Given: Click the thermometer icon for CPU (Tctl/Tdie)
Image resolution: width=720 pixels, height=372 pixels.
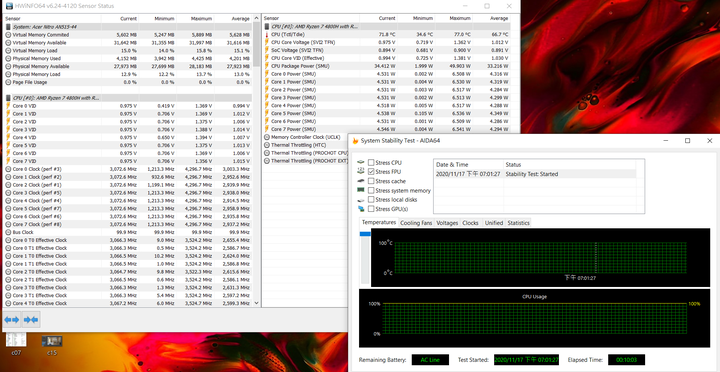Looking at the screenshot, I should pos(267,34).
